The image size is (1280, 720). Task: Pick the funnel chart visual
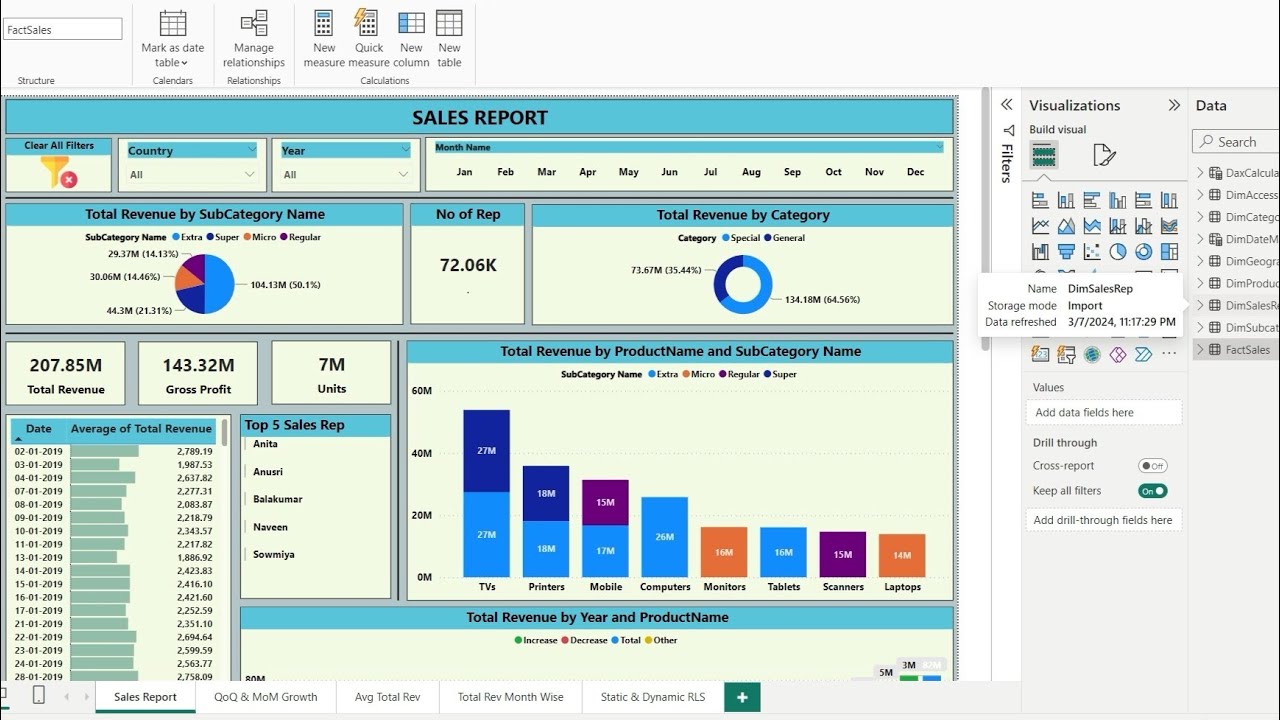(1066, 252)
